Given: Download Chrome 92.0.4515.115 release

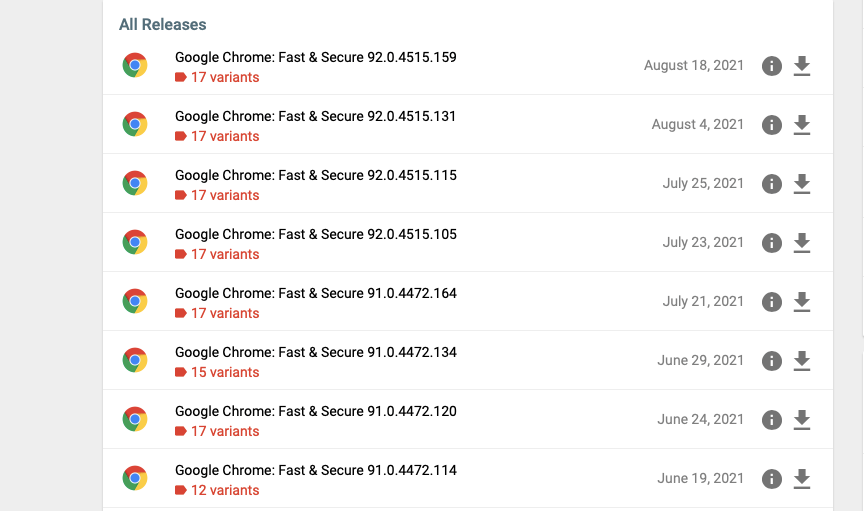Looking at the screenshot, I should (x=802, y=184).
